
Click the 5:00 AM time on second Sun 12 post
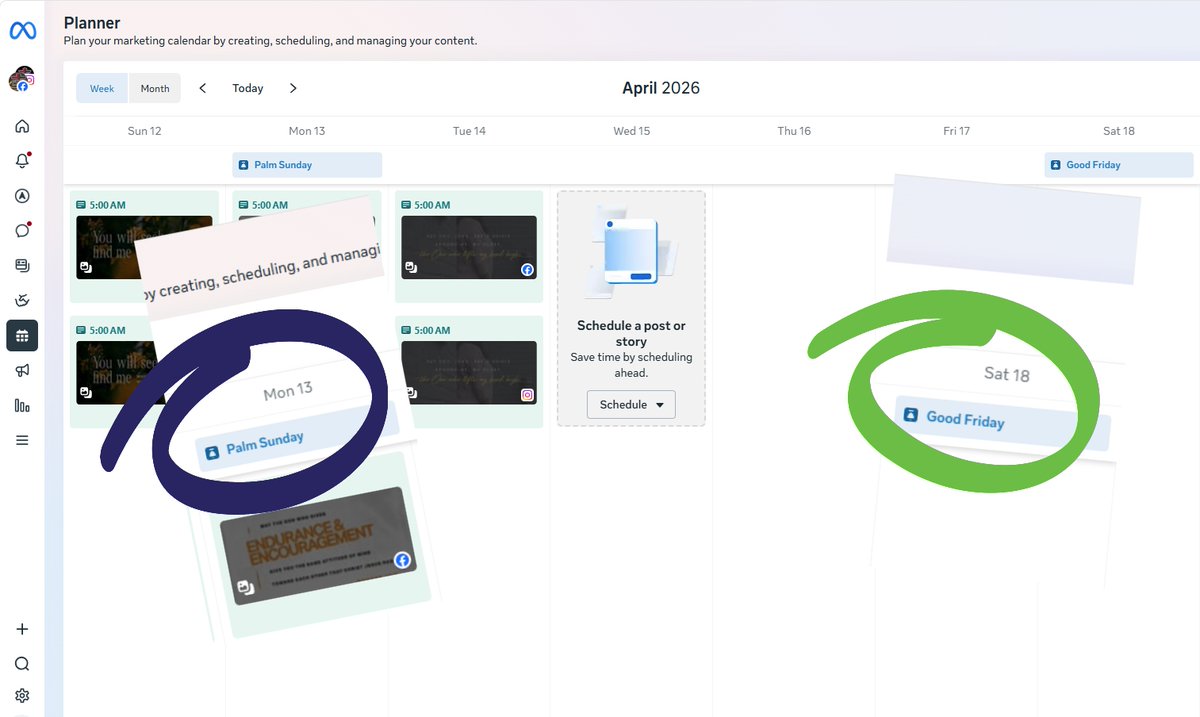pos(107,330)
